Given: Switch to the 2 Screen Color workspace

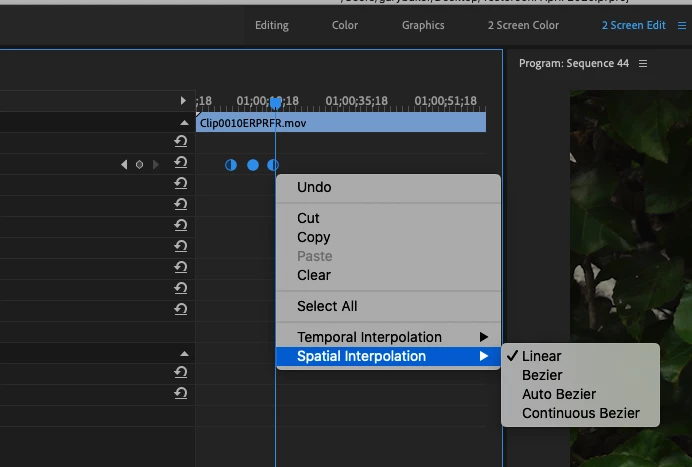Looking at the screenshot, I should point(523,26).
